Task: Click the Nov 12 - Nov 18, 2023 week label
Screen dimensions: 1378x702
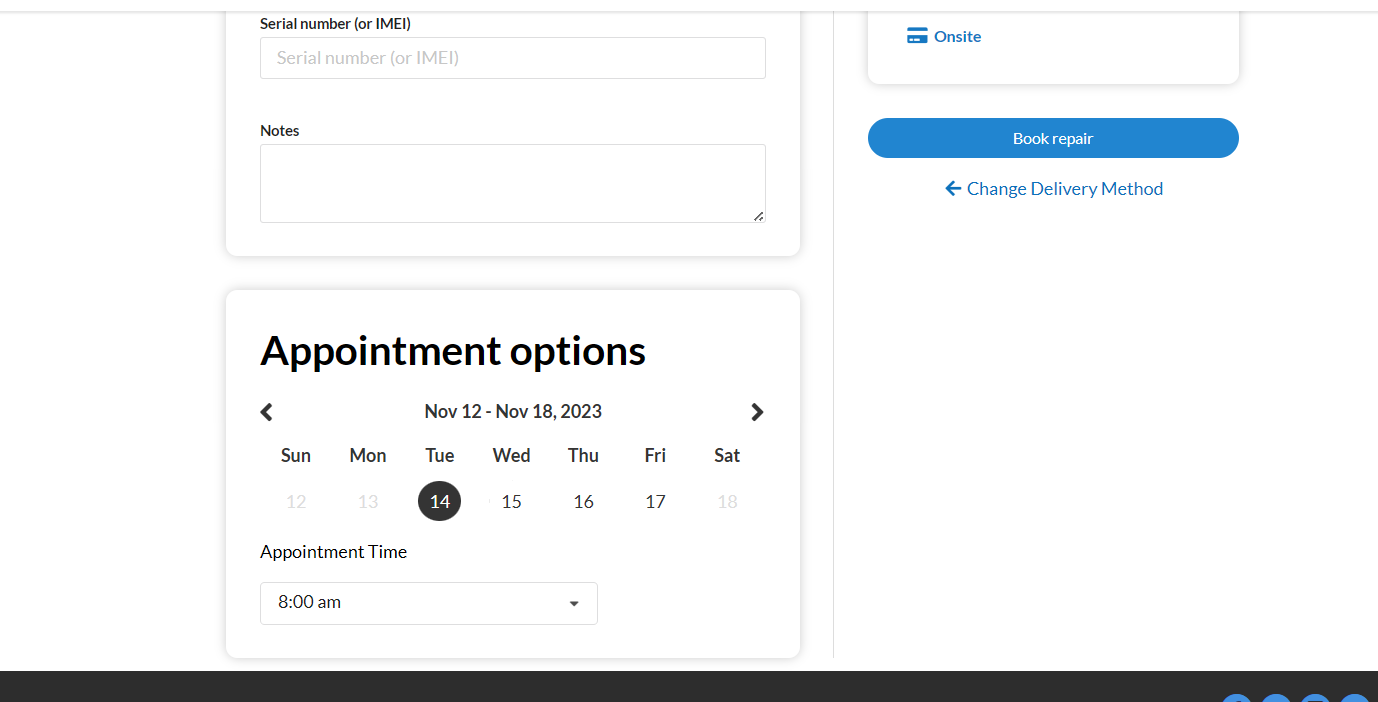Action: pos(513,411)
